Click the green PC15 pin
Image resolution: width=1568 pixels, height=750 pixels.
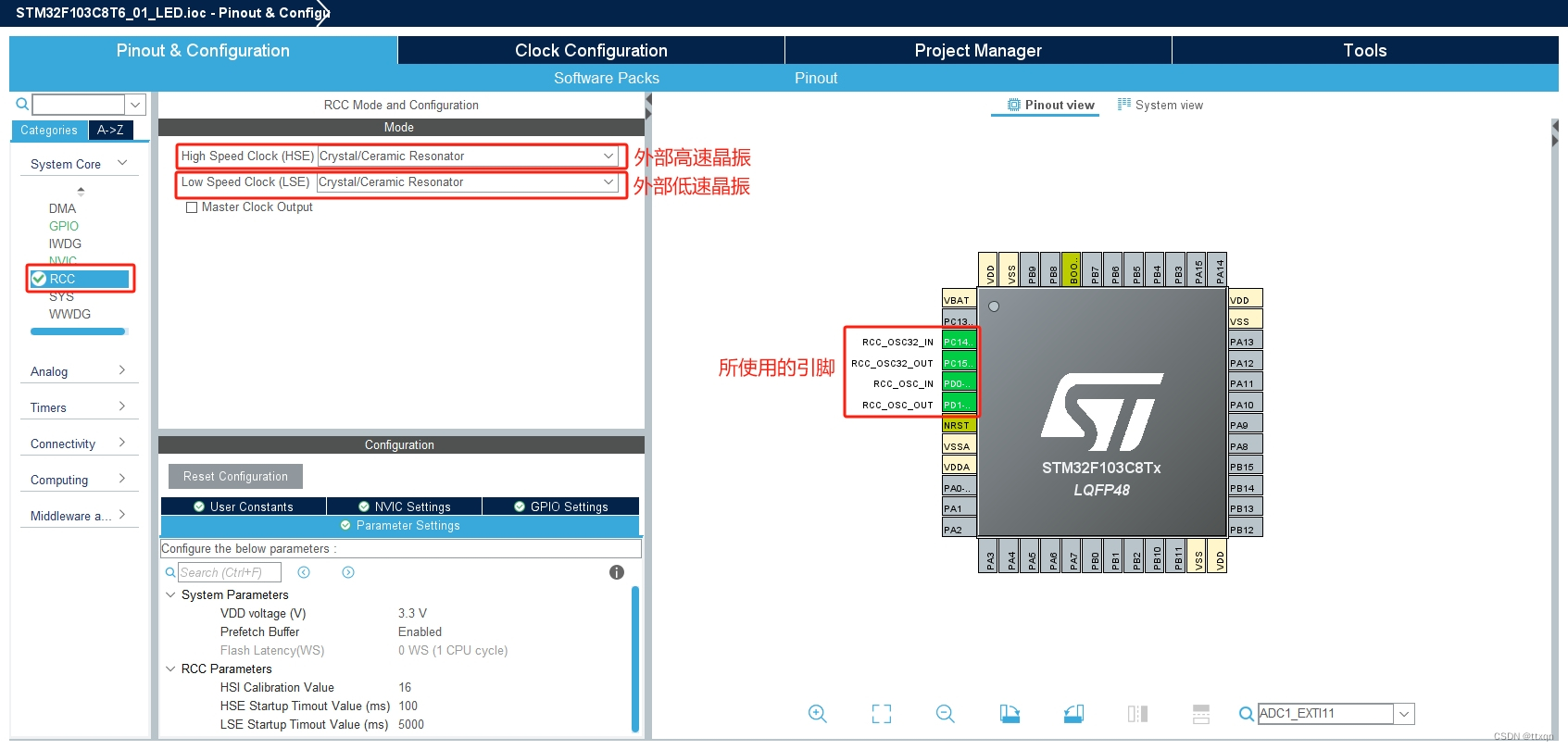tap(959, 363)
